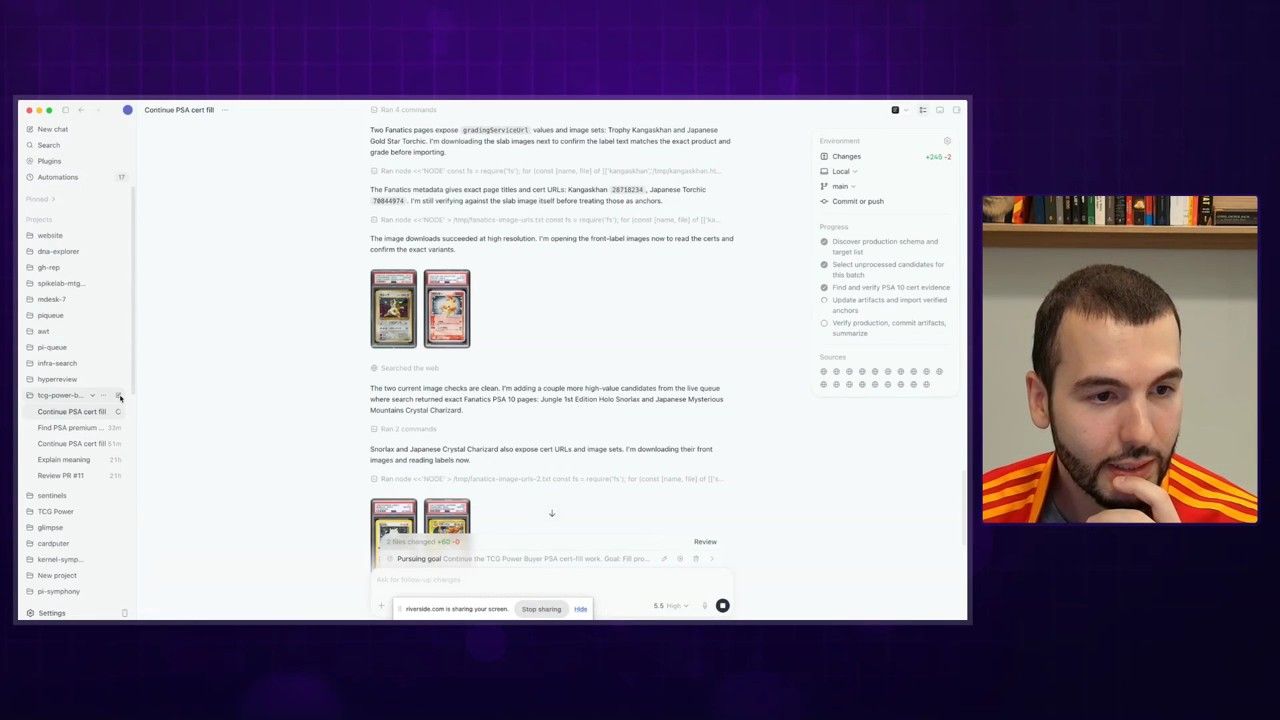Open the dna-explorer project
1280x720 pixels.
[58, 251]
